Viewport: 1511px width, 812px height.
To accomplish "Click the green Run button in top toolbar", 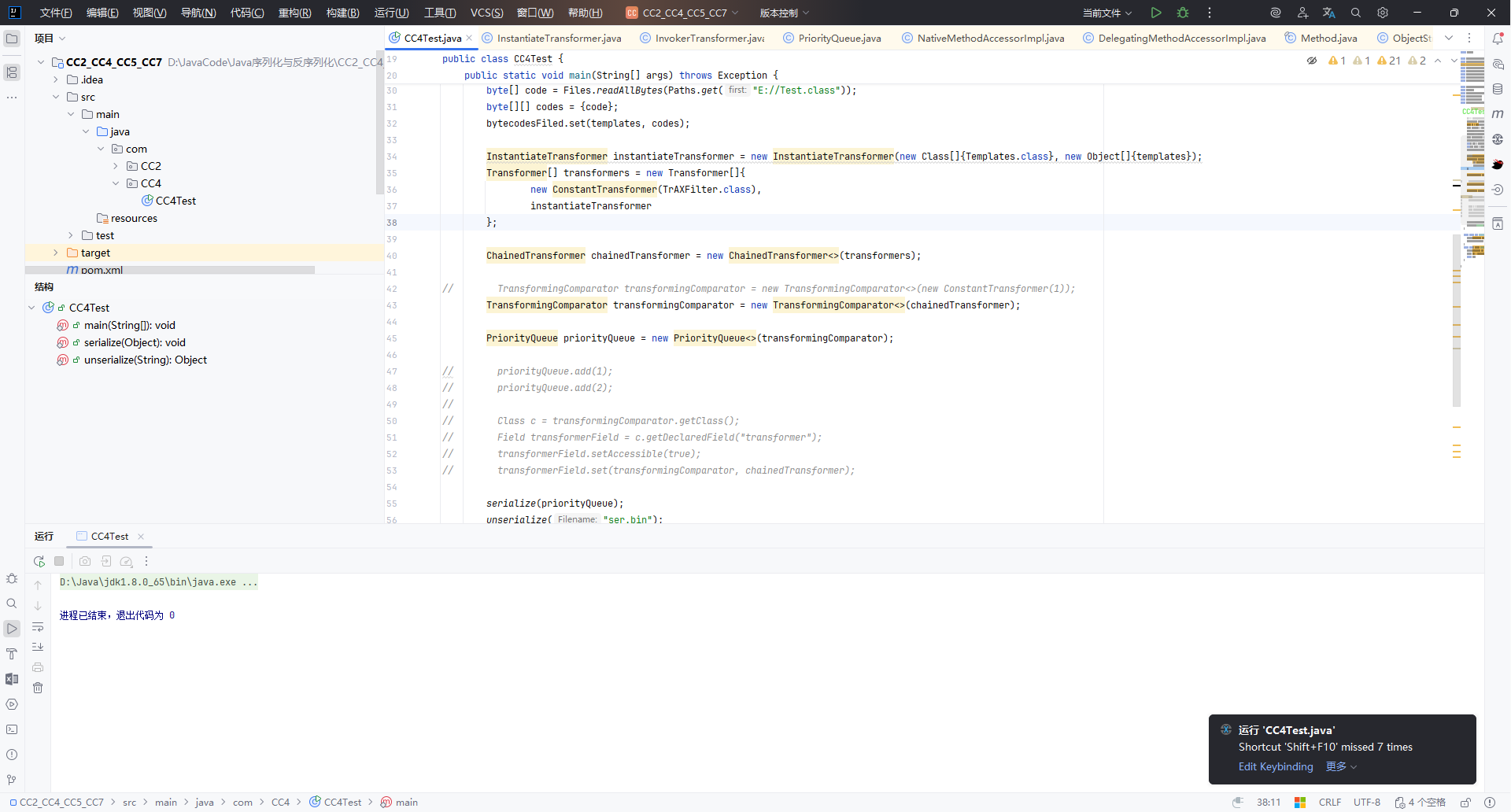I will [x=1155, y=13].
